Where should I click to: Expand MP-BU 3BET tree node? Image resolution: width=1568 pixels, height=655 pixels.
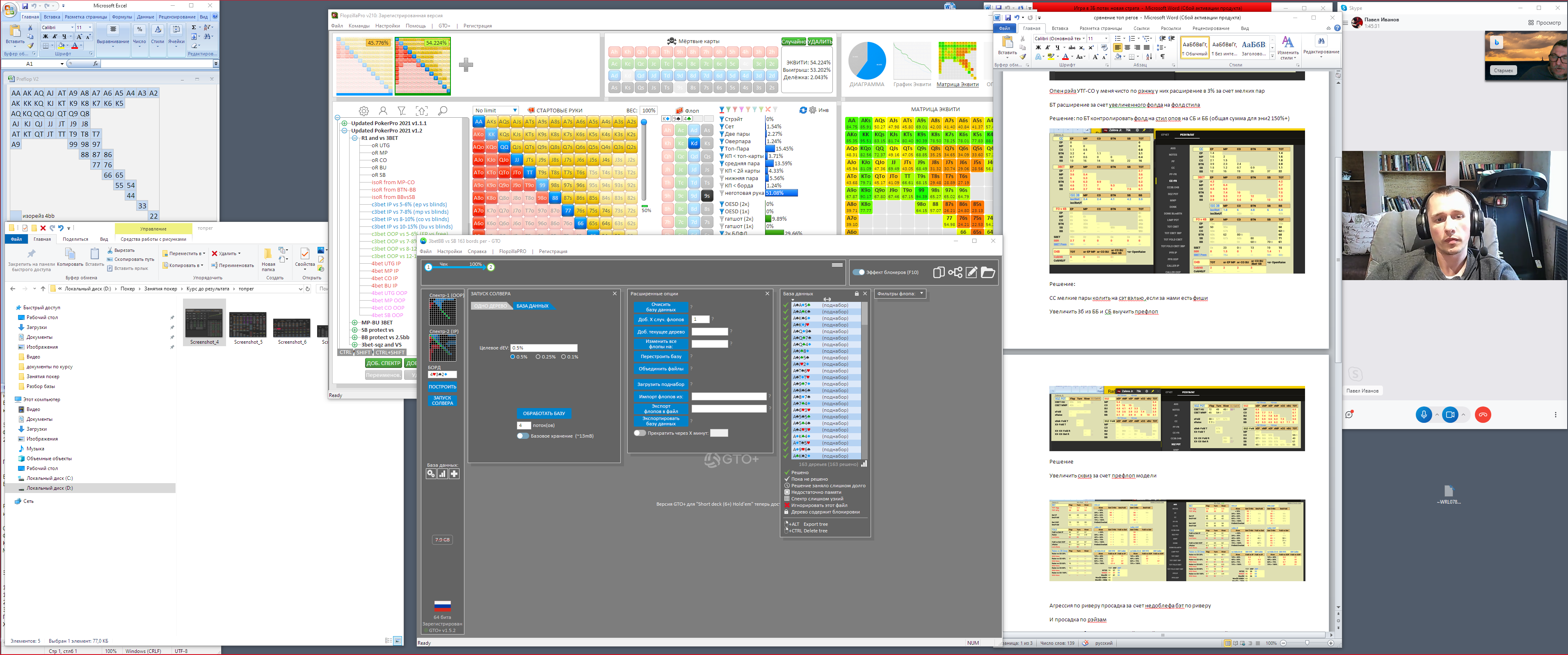[354, 323]
